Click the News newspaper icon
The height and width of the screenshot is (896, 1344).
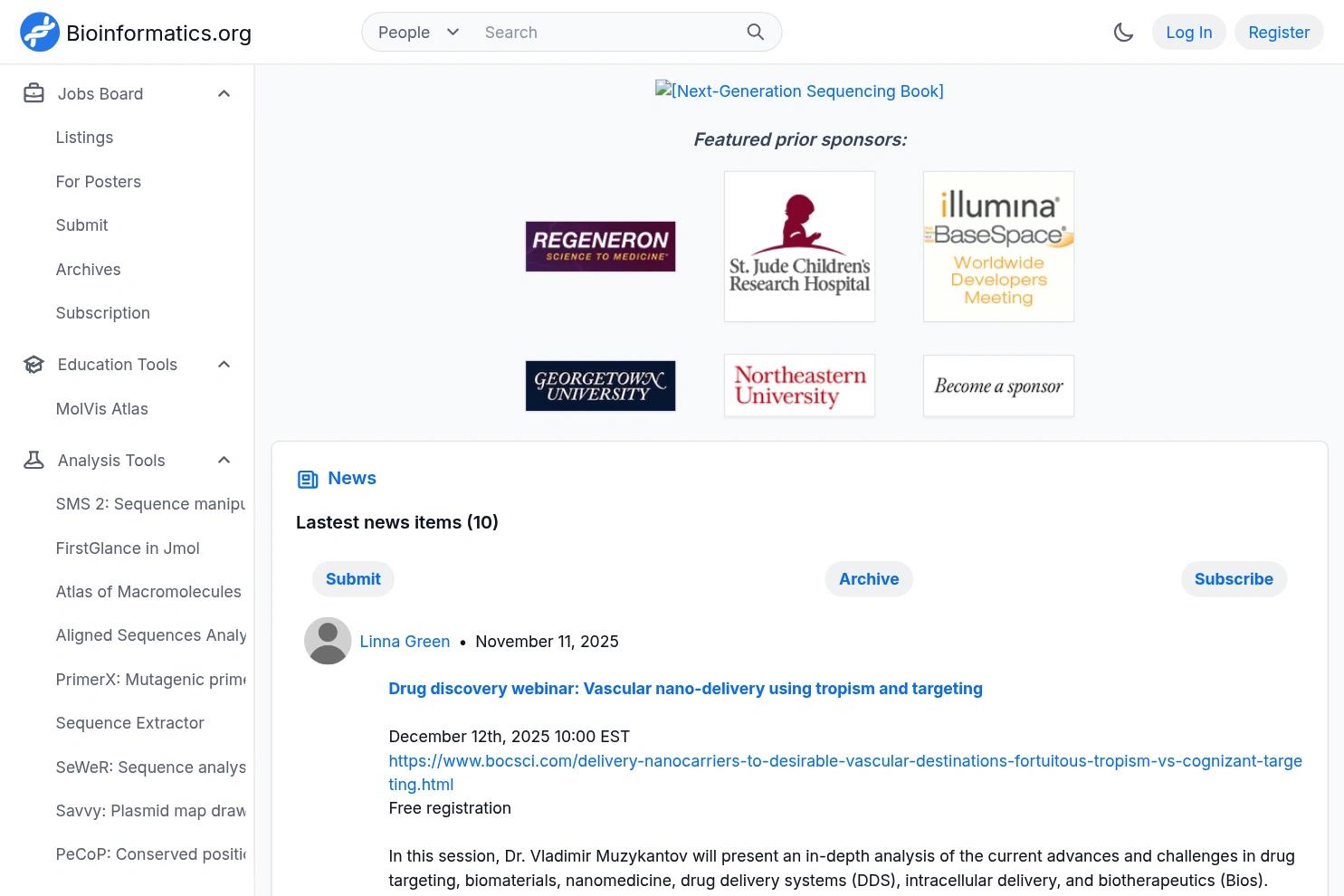(308, 479)
